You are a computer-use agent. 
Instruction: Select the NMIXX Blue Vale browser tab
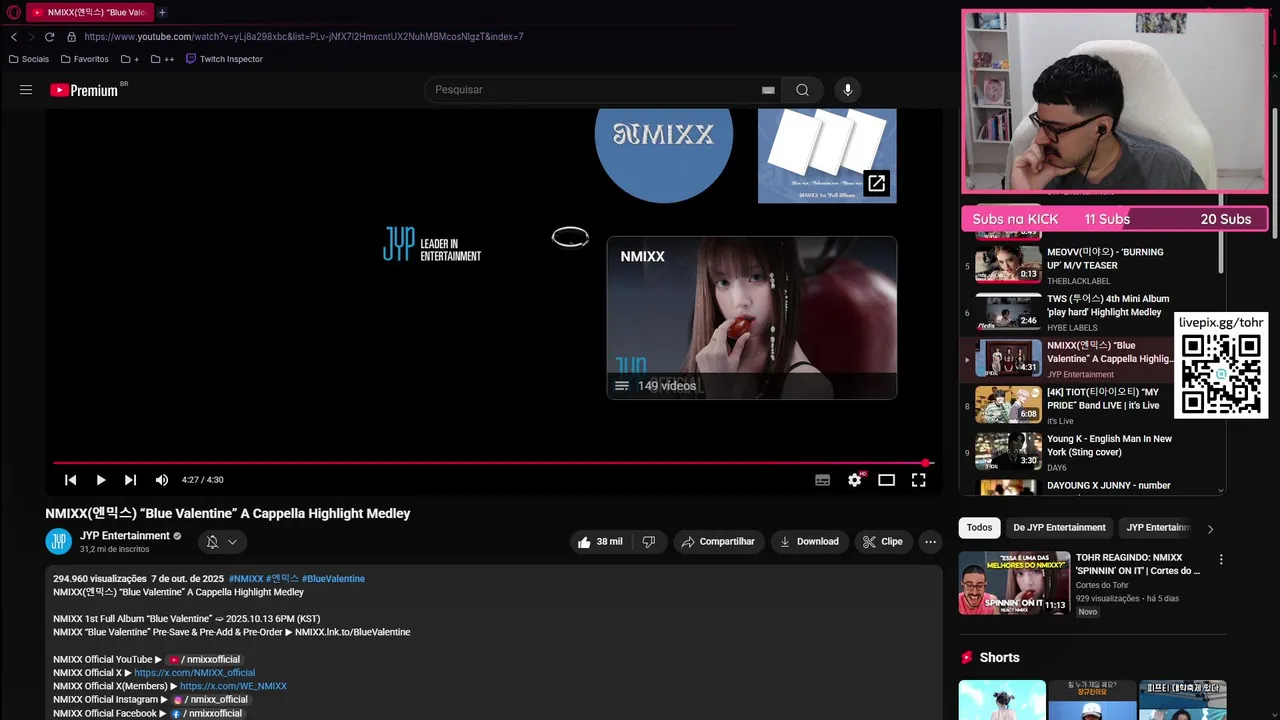[x=88, y=13]
